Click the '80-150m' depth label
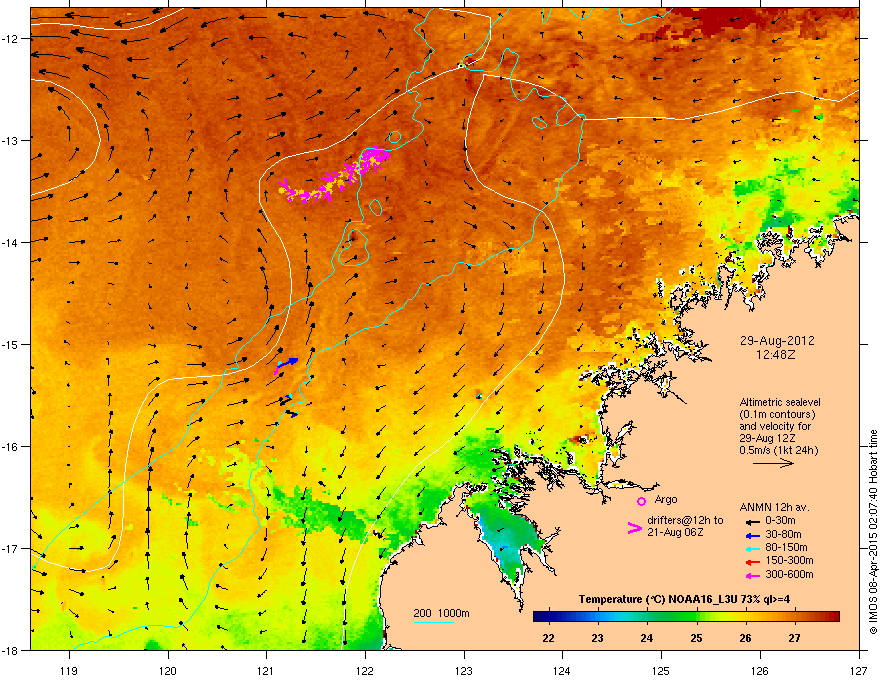This screenshot has width=880, height=680. pyautogui.click(x=786, y=547)
